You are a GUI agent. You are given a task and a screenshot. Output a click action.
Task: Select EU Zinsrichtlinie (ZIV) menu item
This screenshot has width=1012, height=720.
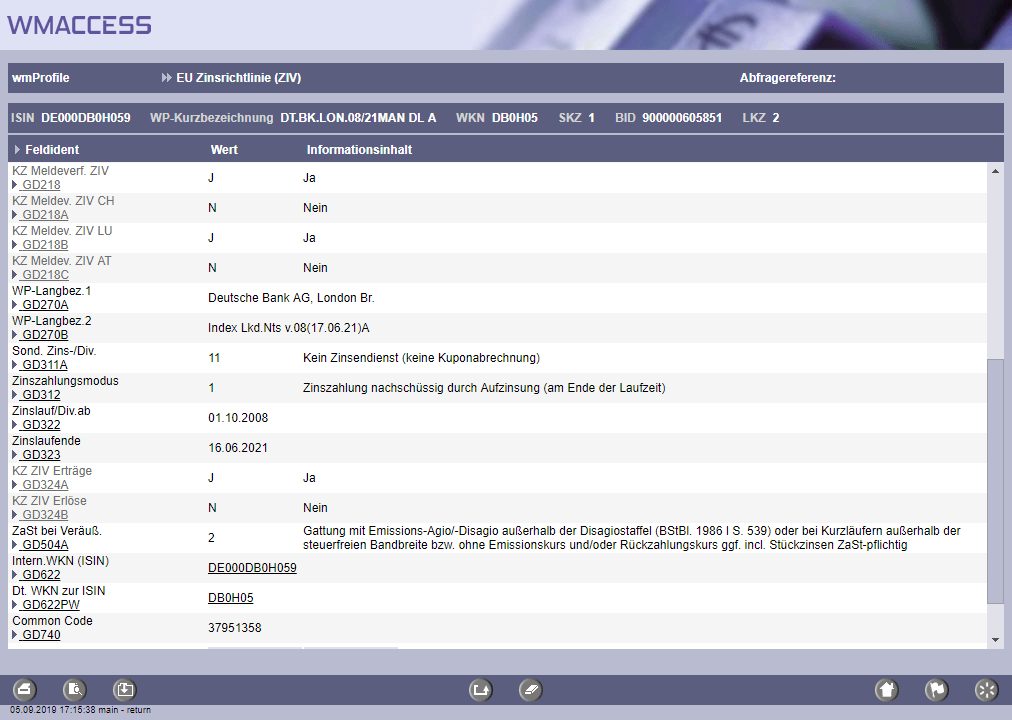coord(238,78)
